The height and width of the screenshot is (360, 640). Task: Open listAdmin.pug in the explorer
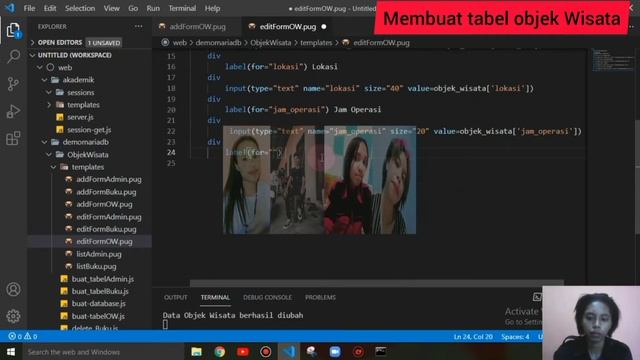(x=99, y=254)
